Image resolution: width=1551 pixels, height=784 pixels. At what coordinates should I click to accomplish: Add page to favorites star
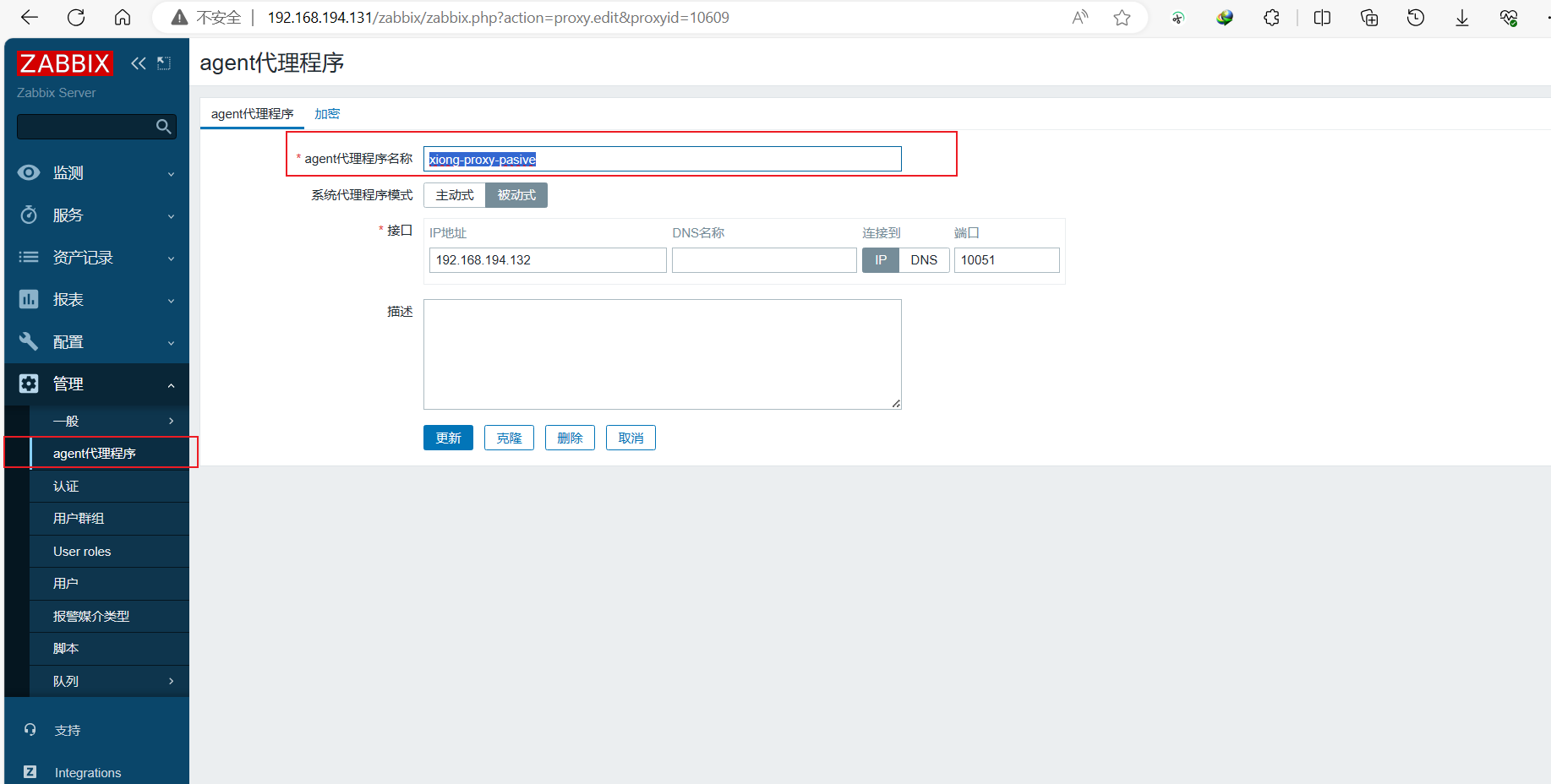(1122, 18)
